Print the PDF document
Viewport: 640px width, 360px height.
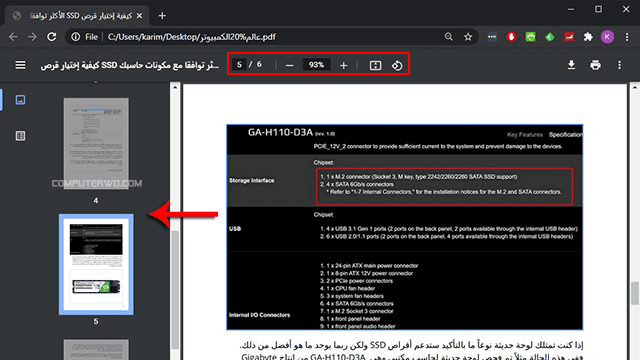coord(596,65)
